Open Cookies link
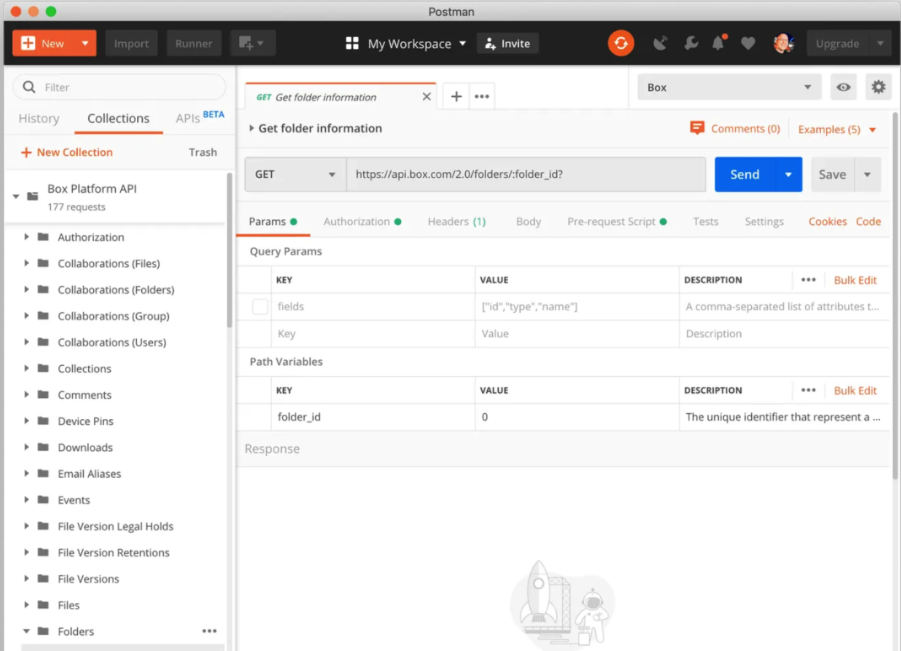The image size is (901, 651). tap(827, 221)
